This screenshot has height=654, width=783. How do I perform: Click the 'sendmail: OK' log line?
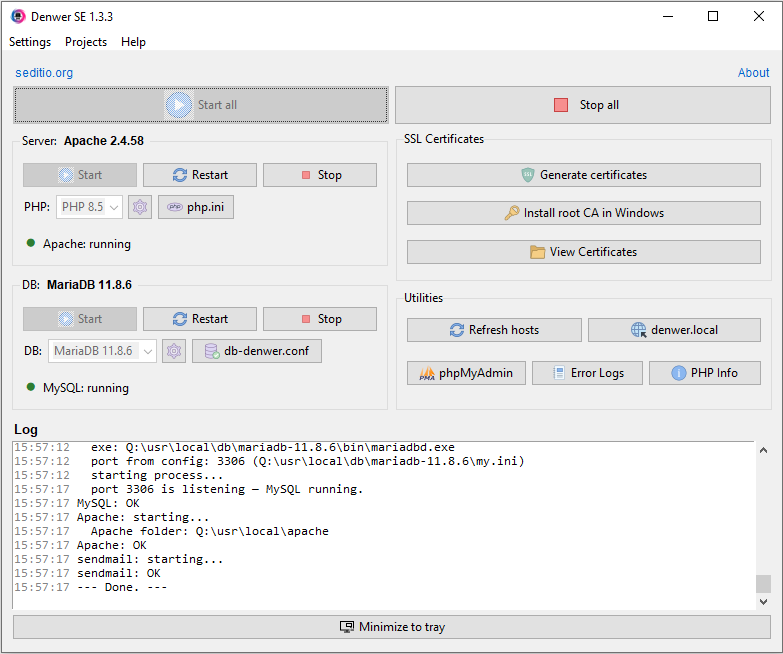[119, 573]
